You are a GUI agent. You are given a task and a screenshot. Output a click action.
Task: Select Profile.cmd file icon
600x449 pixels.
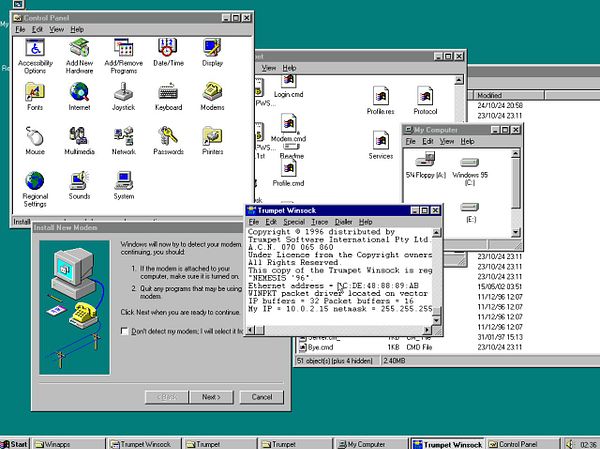(289, 172)
